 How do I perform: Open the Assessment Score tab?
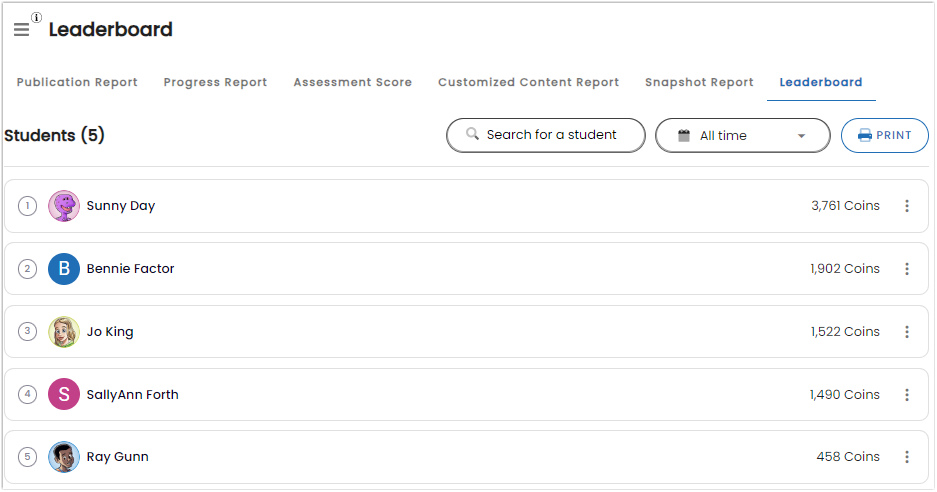coord(353,82)
